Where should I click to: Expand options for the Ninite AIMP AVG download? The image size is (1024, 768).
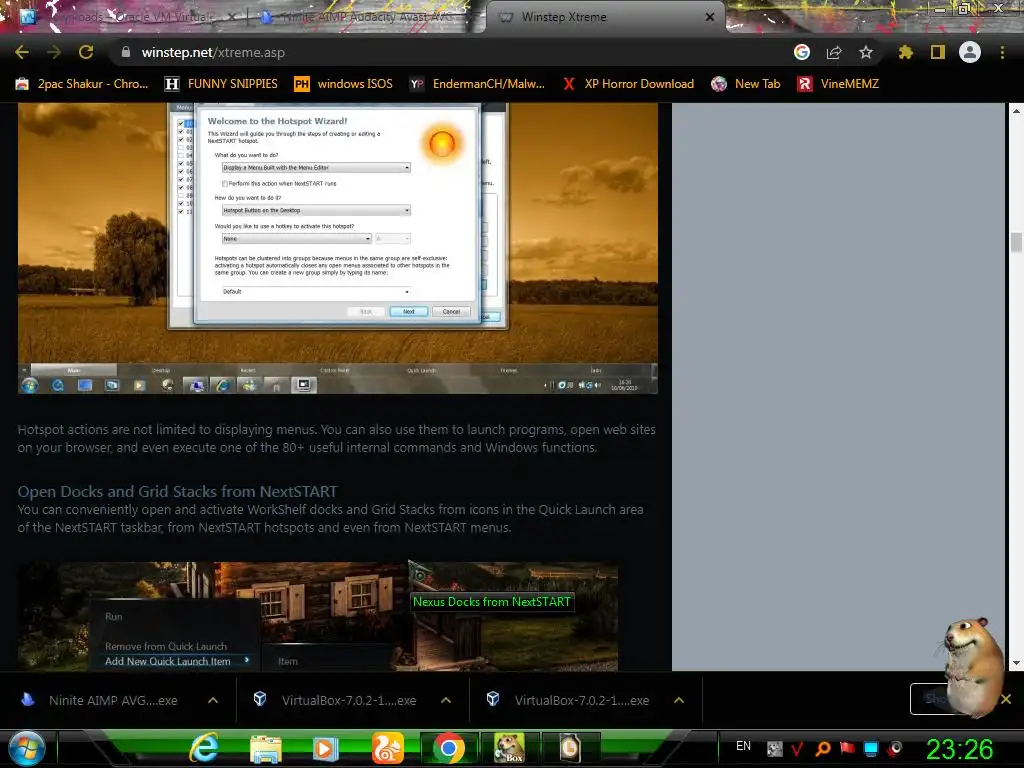[x=213, y=700]
